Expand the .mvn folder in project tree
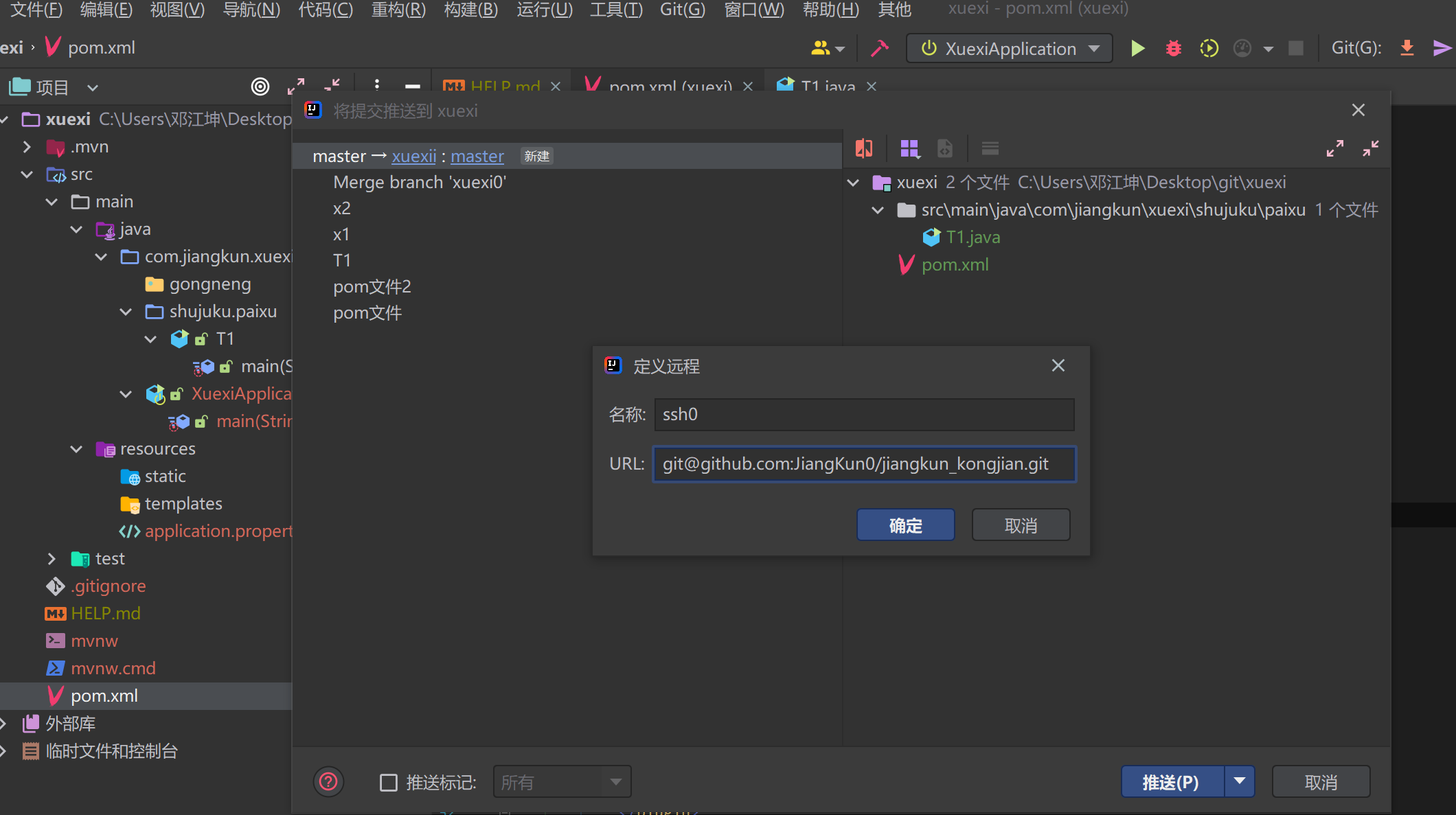 tap(27, 147)
